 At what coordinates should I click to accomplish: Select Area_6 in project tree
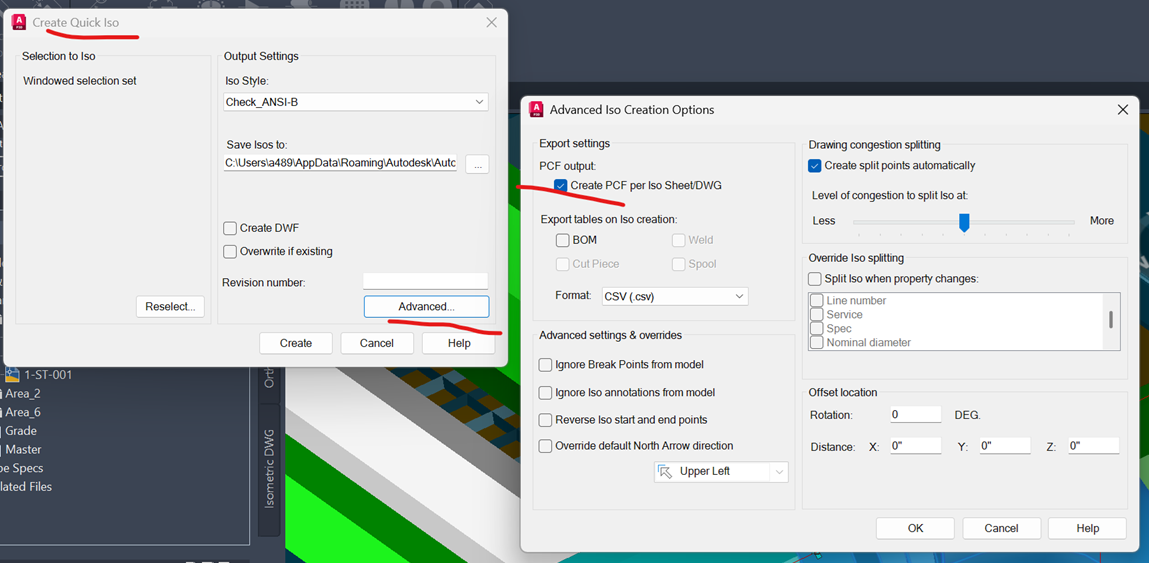click(x=23, y=412)
